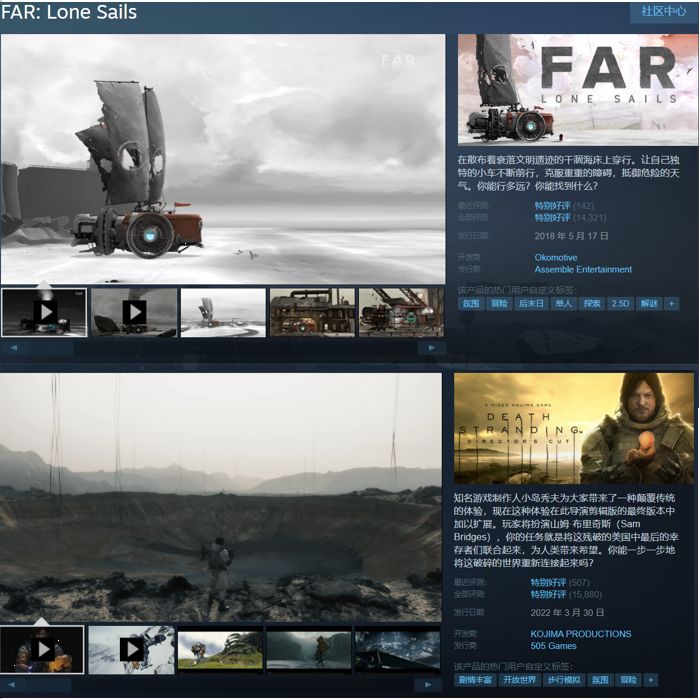Screen dimensions: 700x699
Task: Open Death Stranding recent reviews 特别好评 (507)
Action: (560, 582)
